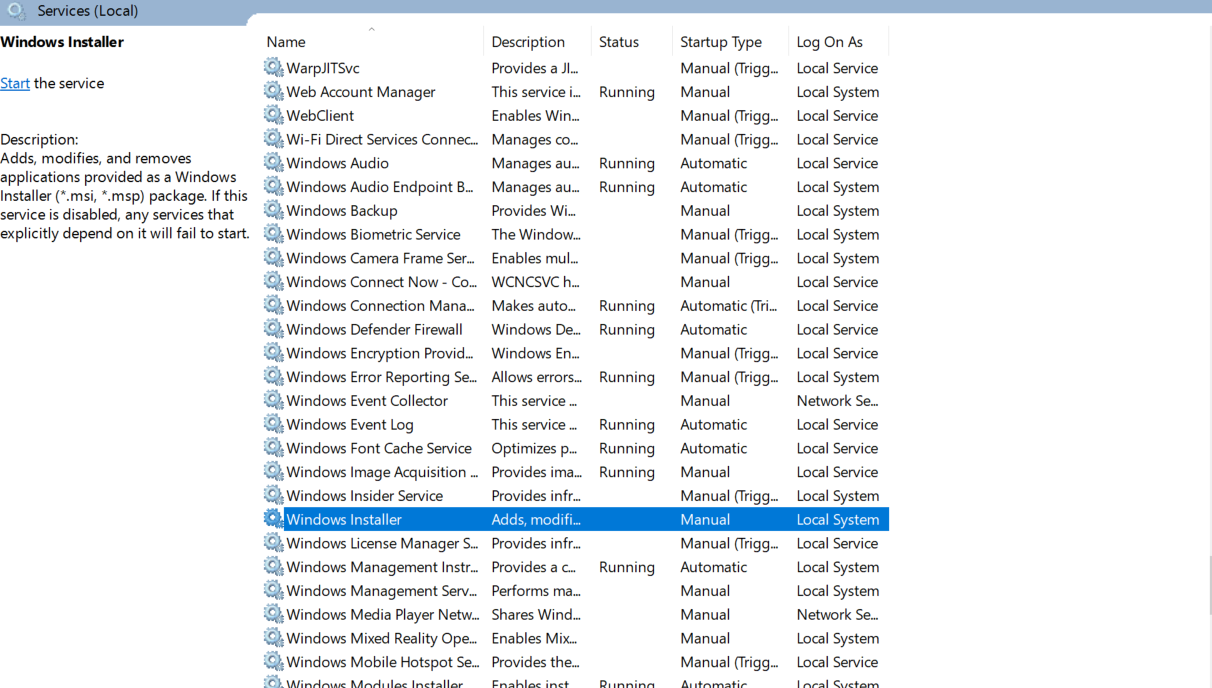Select the Windows Event Log name
The width and height of the screenshot is (1212, 688).
[x=350, y=425]
